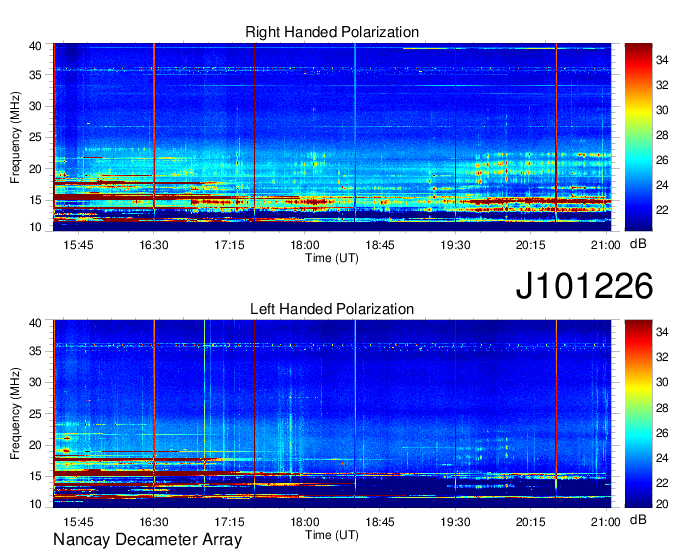Click the 'Nancay Decameter Array' caption
Viewport: 680px width, 552px height.
(147, 540)
